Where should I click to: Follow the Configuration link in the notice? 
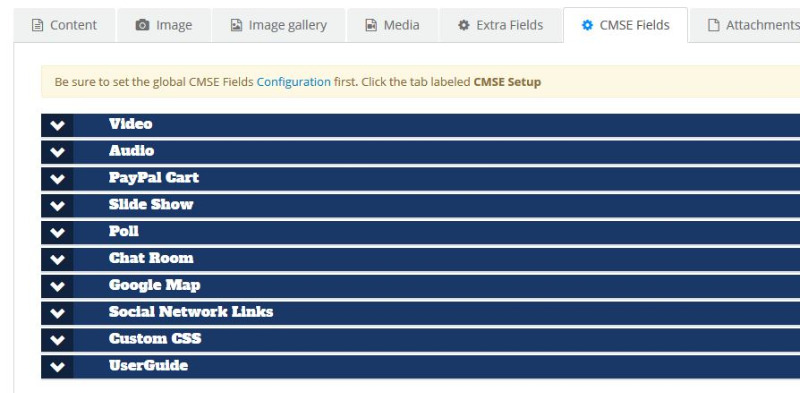[x=293, y=82]
